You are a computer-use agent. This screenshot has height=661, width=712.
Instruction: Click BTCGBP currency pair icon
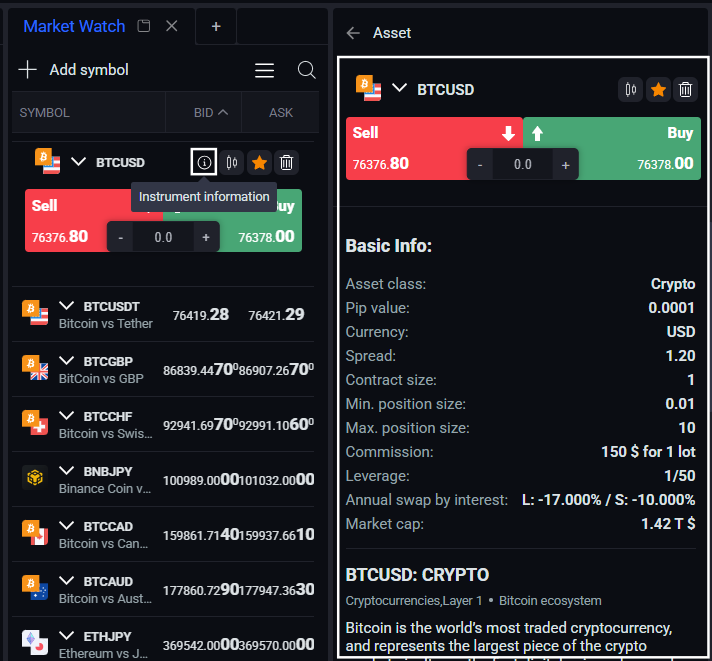[x=35, y=368]
